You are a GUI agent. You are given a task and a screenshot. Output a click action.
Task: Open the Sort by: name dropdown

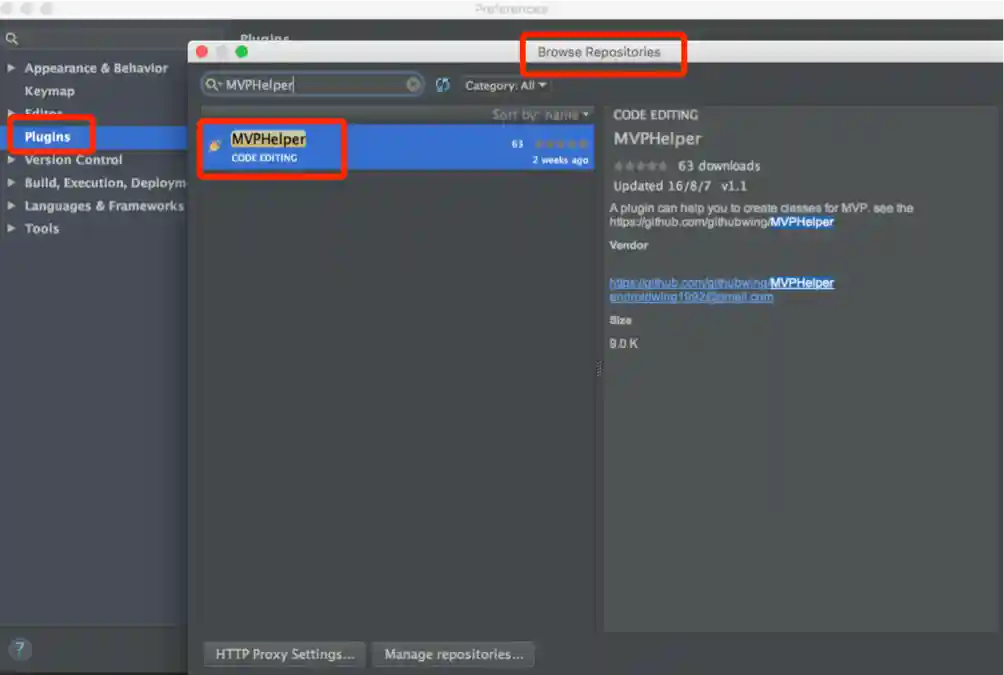coord(540,115)
